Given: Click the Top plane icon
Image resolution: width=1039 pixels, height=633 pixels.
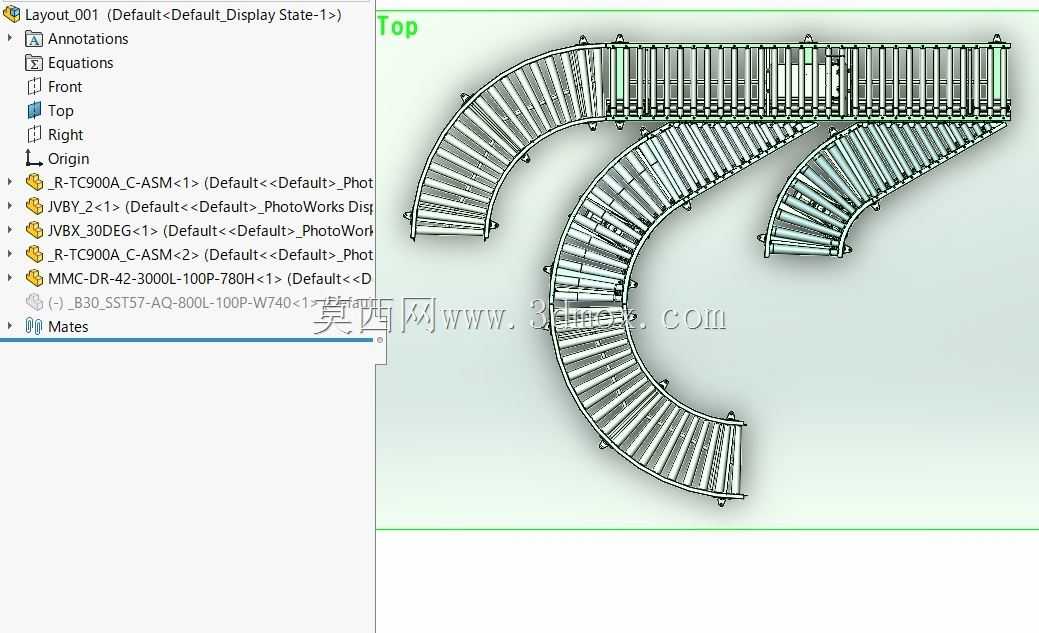Looking at the screenshot, I should pyautogui.click(x=34, y=111).
